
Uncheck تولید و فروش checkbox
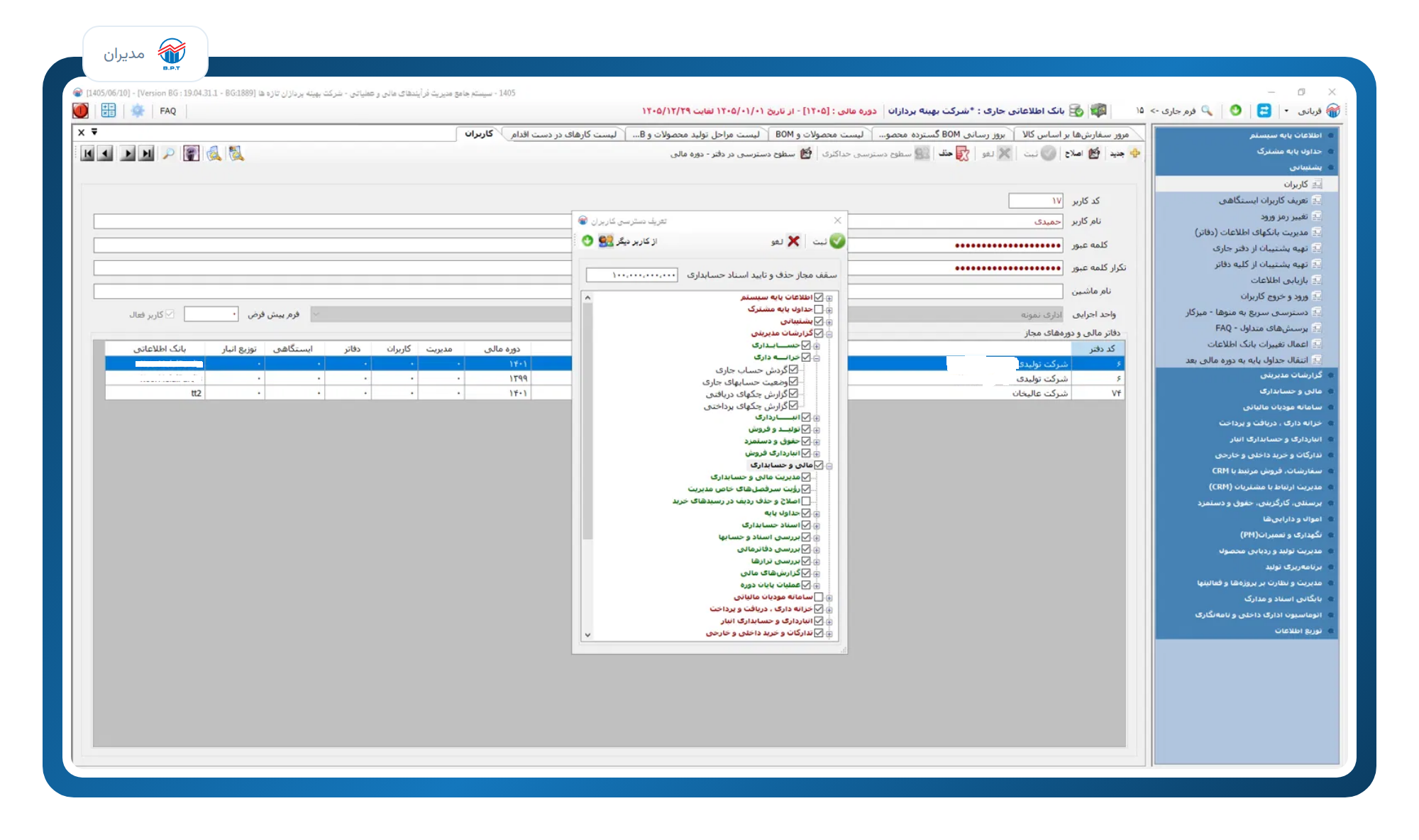coord(806,429)
